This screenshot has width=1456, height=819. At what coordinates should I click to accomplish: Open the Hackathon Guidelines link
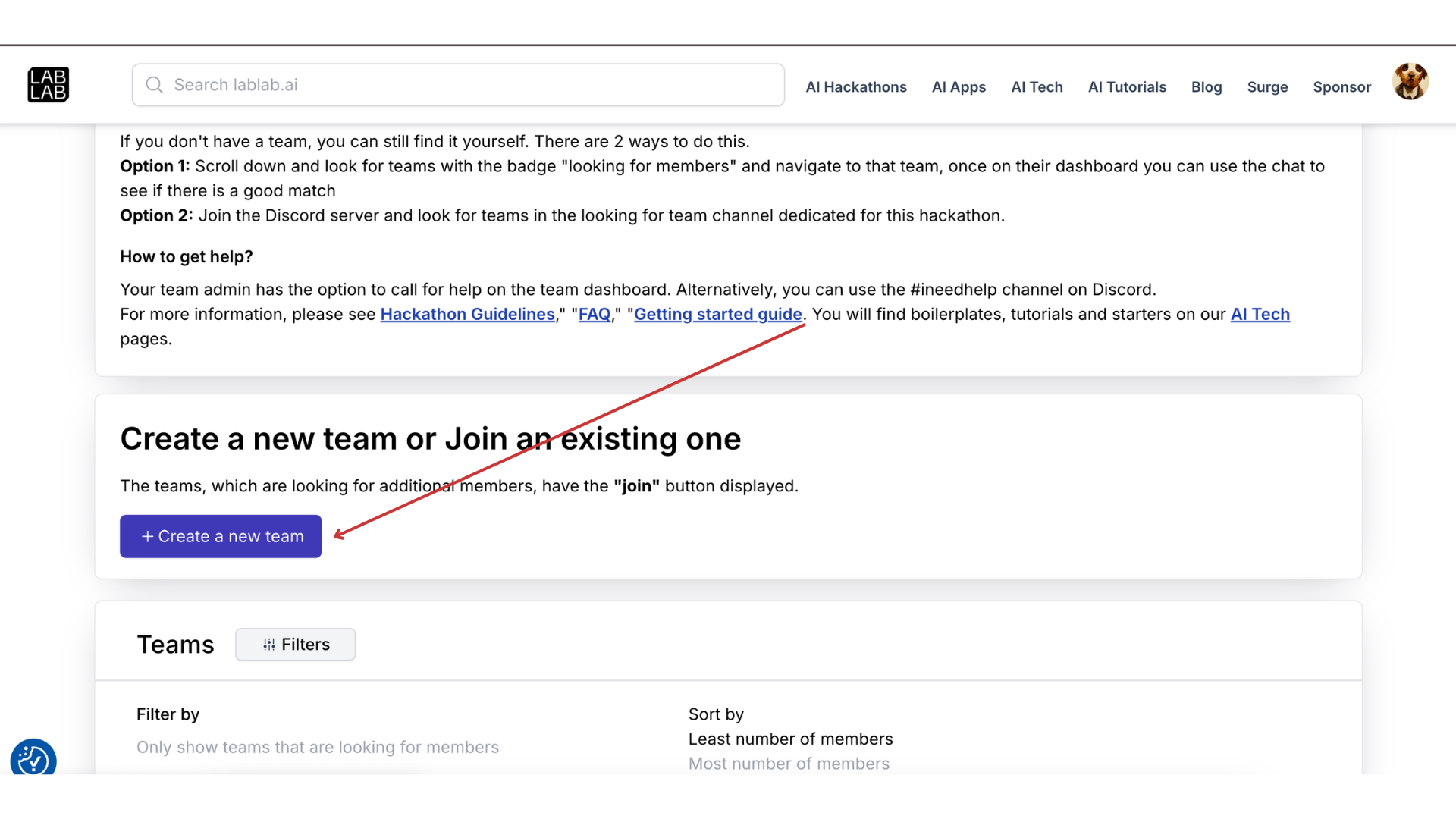pyautogui.click(x=467, y=314)
